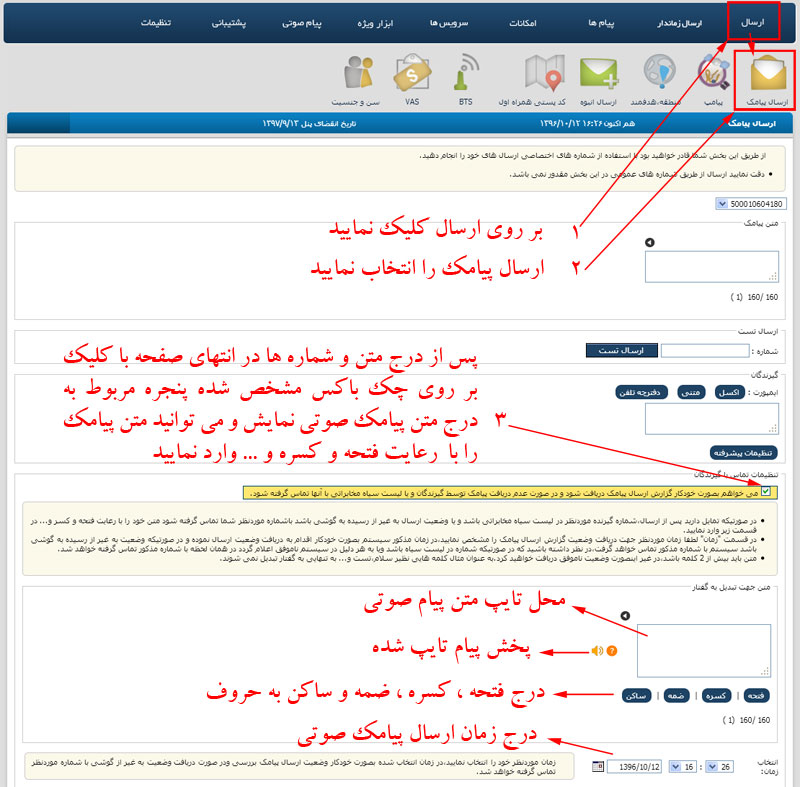The image size is (800, 787).
Task: Insert ضمه diacritic button
Action: (x=676, y=695)
